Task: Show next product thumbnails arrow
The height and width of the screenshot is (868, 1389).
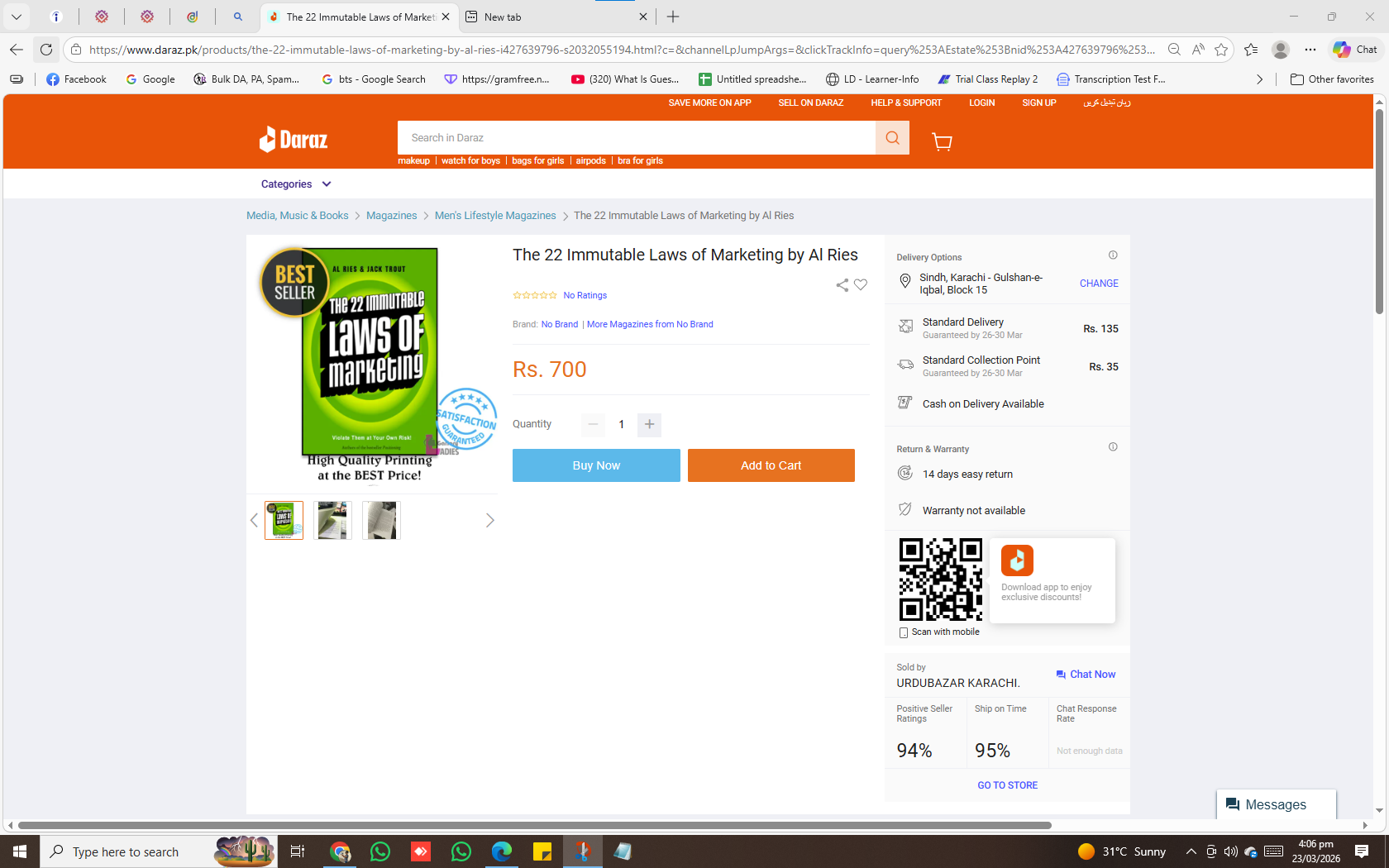Action: click(x=489, y=520)
